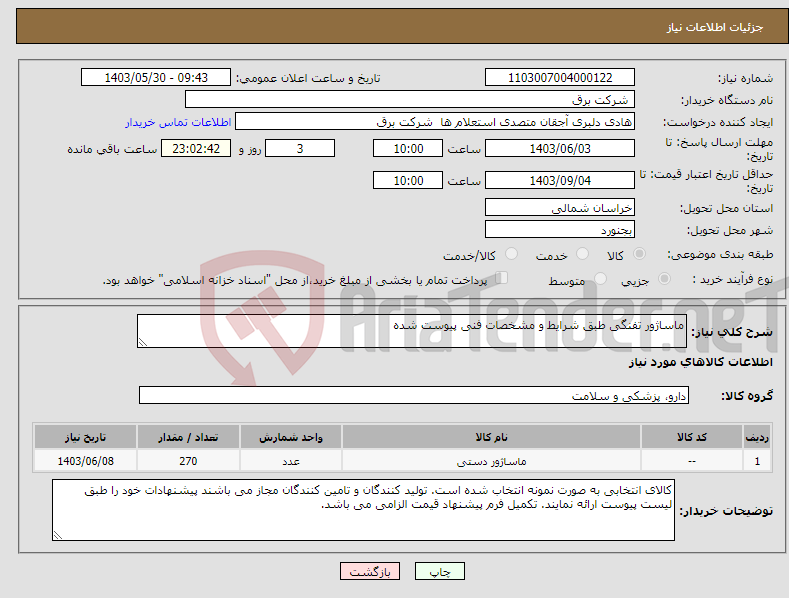This screenshot has width=789, height=598.
Task: Click the ایجاد کننده درخواست field
Action: pos(435,121)
